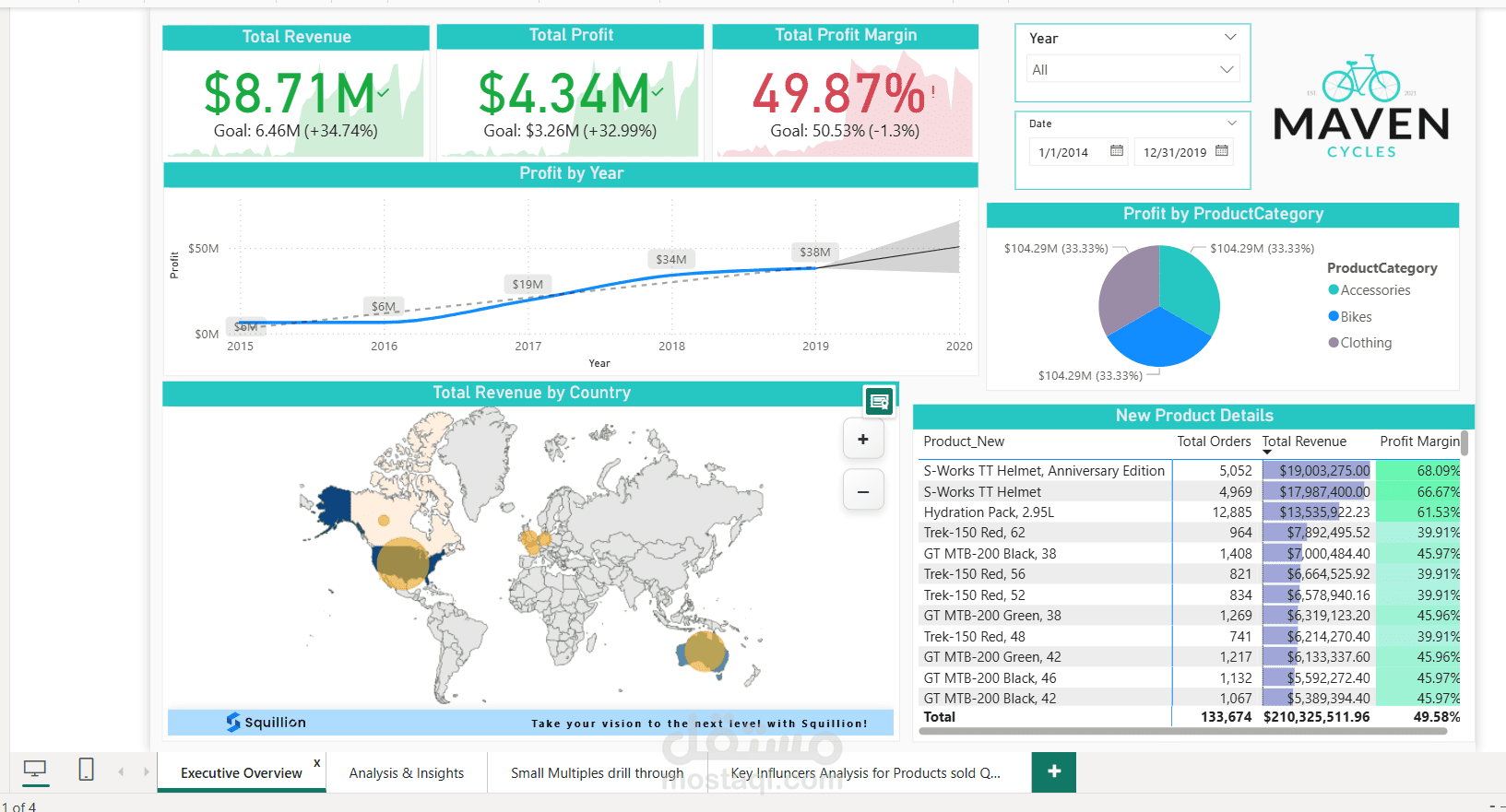Go to next page tab arrow
The width and height of the screenshot is (1506, 812).
point(146,771)
